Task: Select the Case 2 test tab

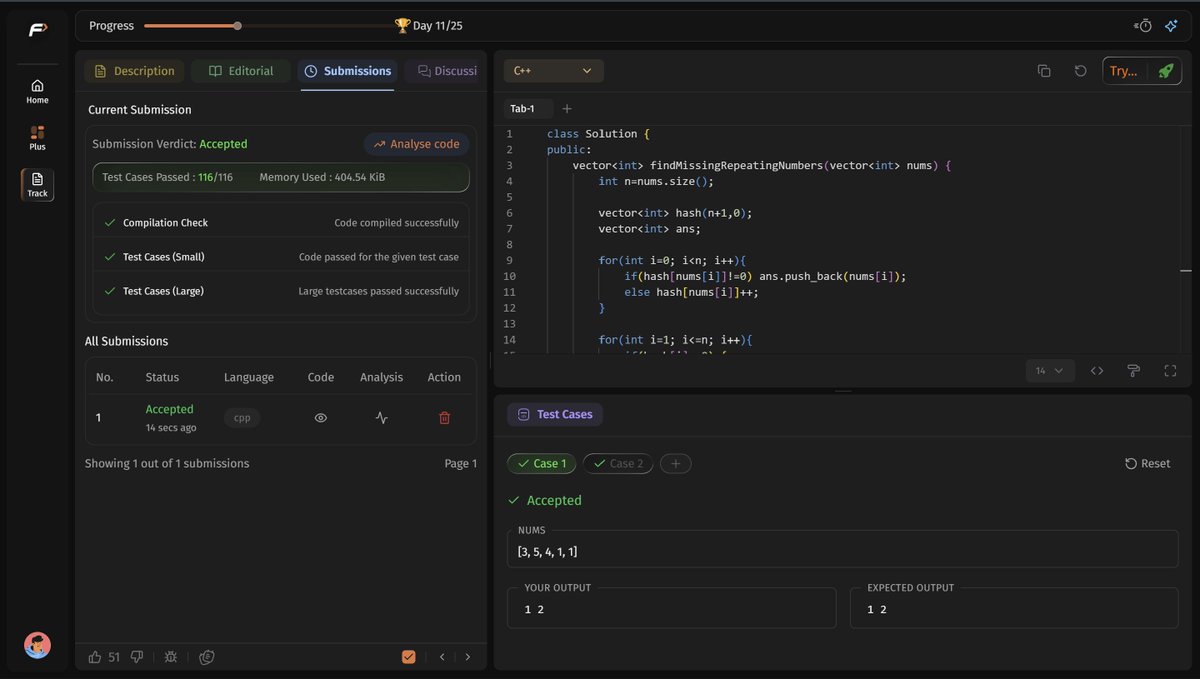Action: [618, 464]
